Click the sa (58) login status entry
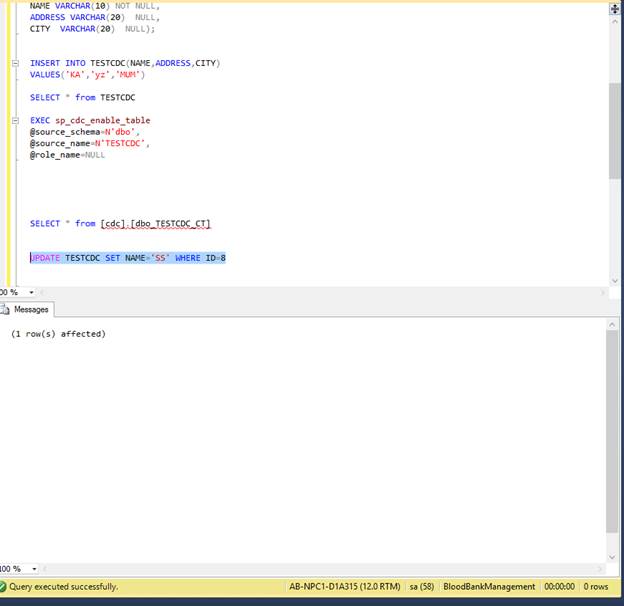This screenshot has width=624, height=606. tap(422, 587)
